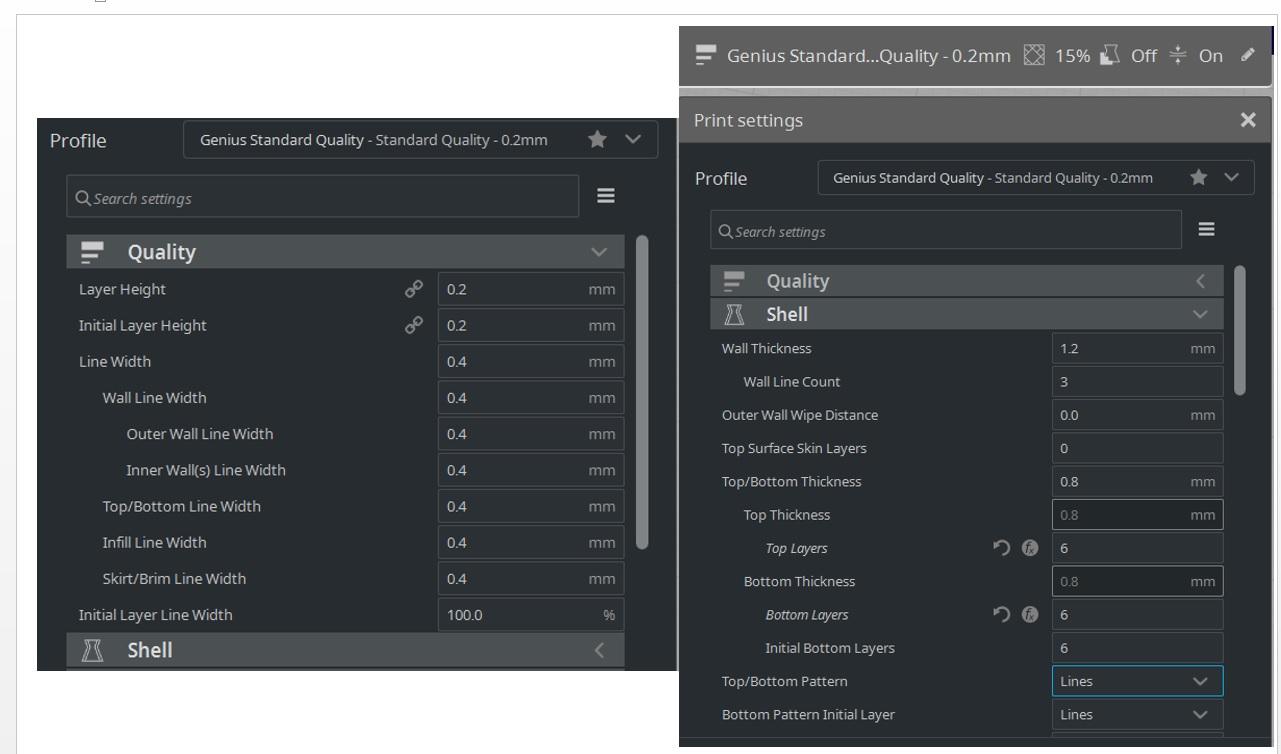
Task: Click the link icon beside Initial Layer Height
Action: (x=413, y=325)
